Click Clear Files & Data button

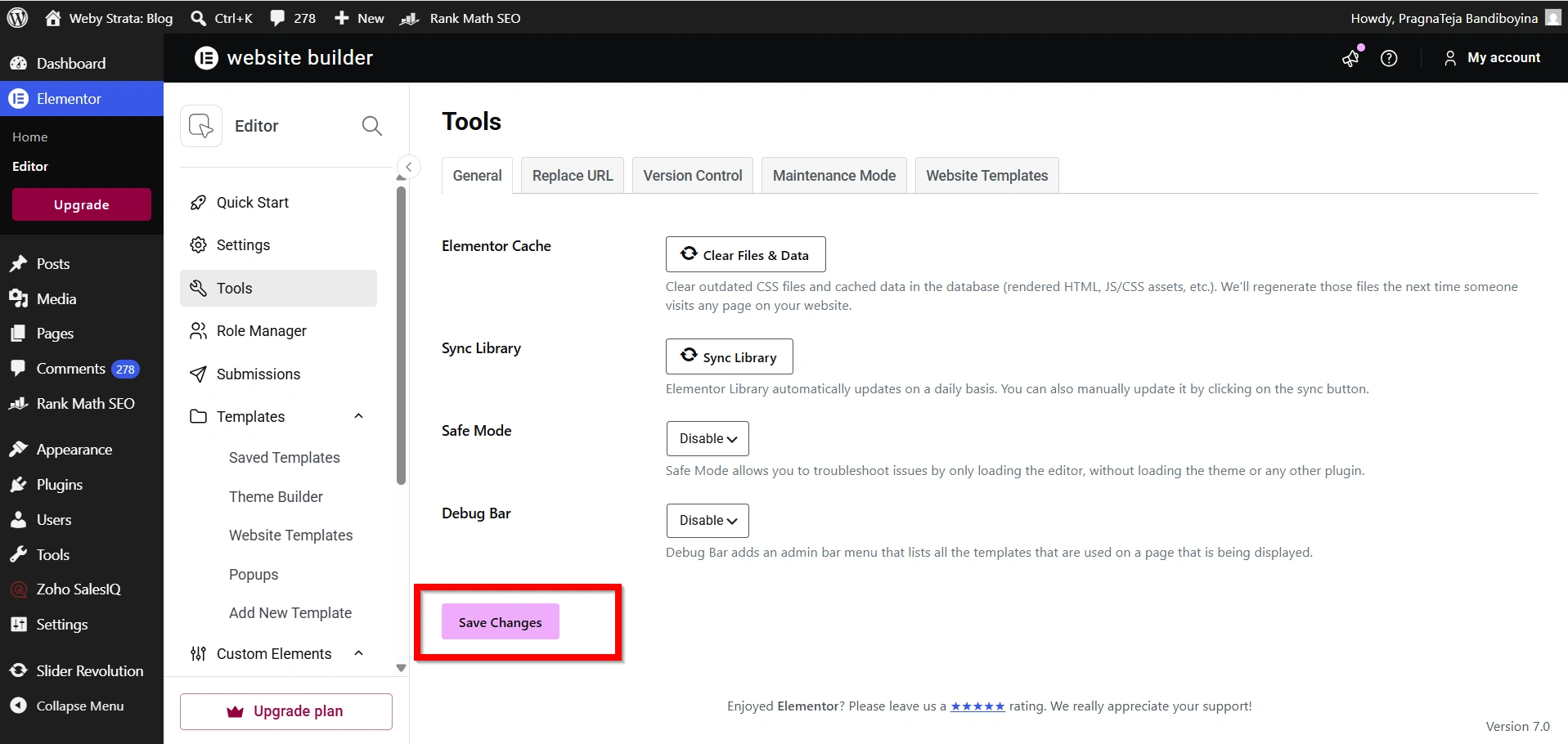[x=746, y=254]
